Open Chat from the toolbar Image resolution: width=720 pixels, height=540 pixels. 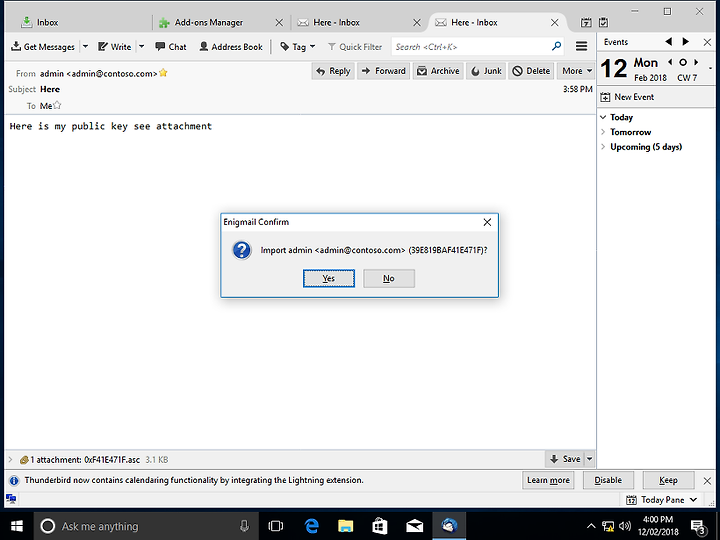coord(171,47)
